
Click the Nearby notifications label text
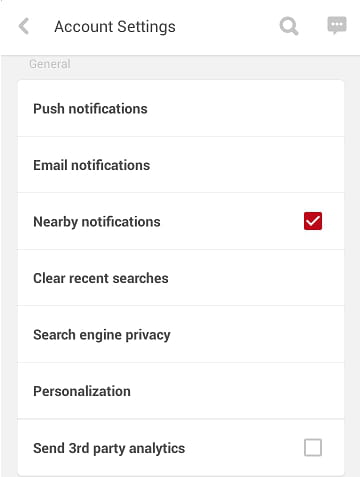point(97,222)
